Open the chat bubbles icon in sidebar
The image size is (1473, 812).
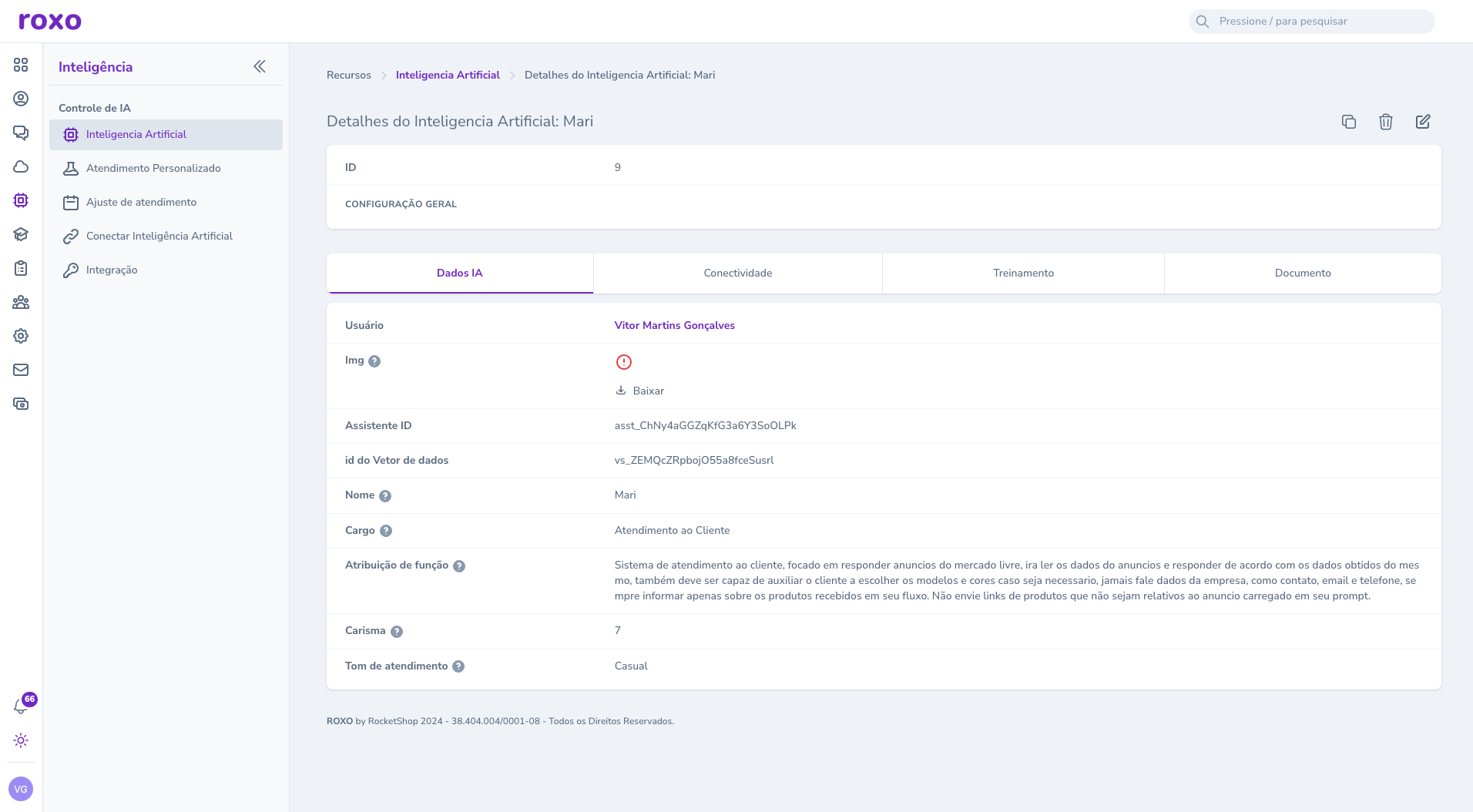[21, 133]
